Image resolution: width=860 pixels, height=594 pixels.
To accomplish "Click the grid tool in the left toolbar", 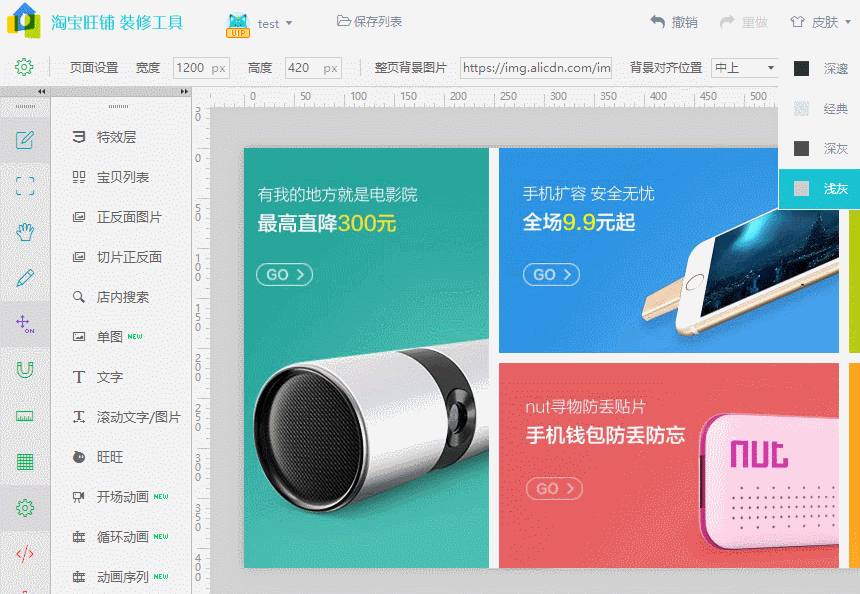I will 25,462.
